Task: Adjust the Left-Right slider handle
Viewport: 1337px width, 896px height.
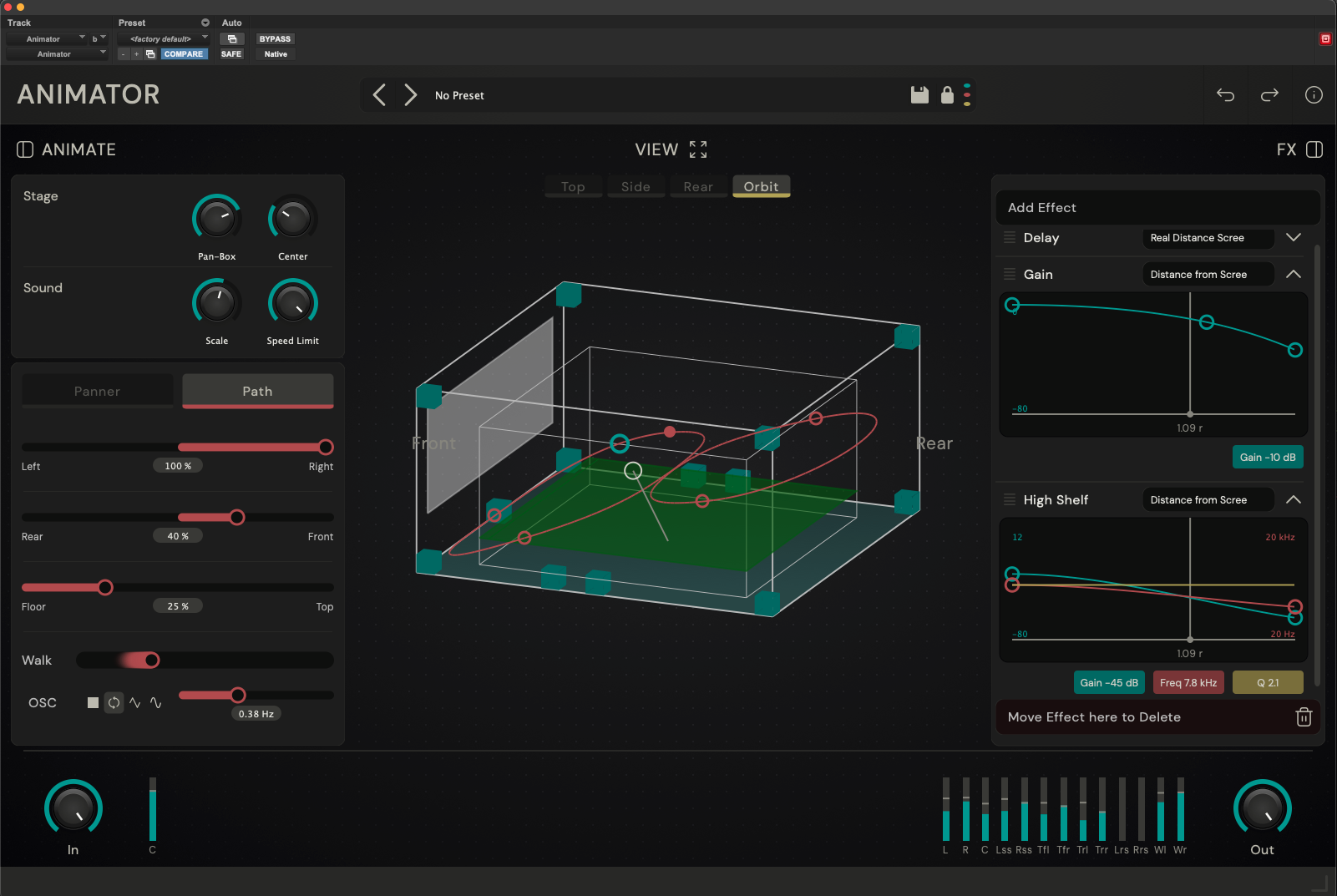Action: pyautogui.click(x=326, y=448)
